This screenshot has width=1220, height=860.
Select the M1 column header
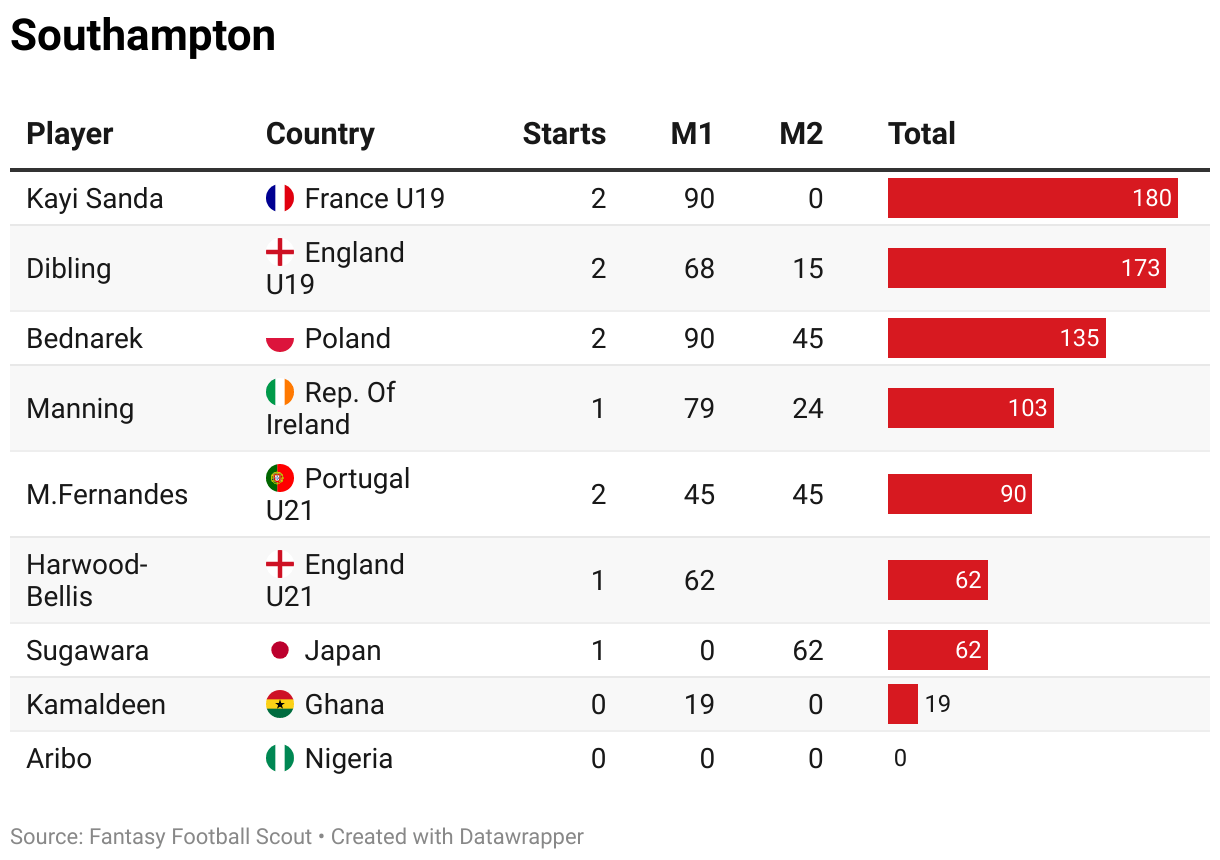pos(692,134)
